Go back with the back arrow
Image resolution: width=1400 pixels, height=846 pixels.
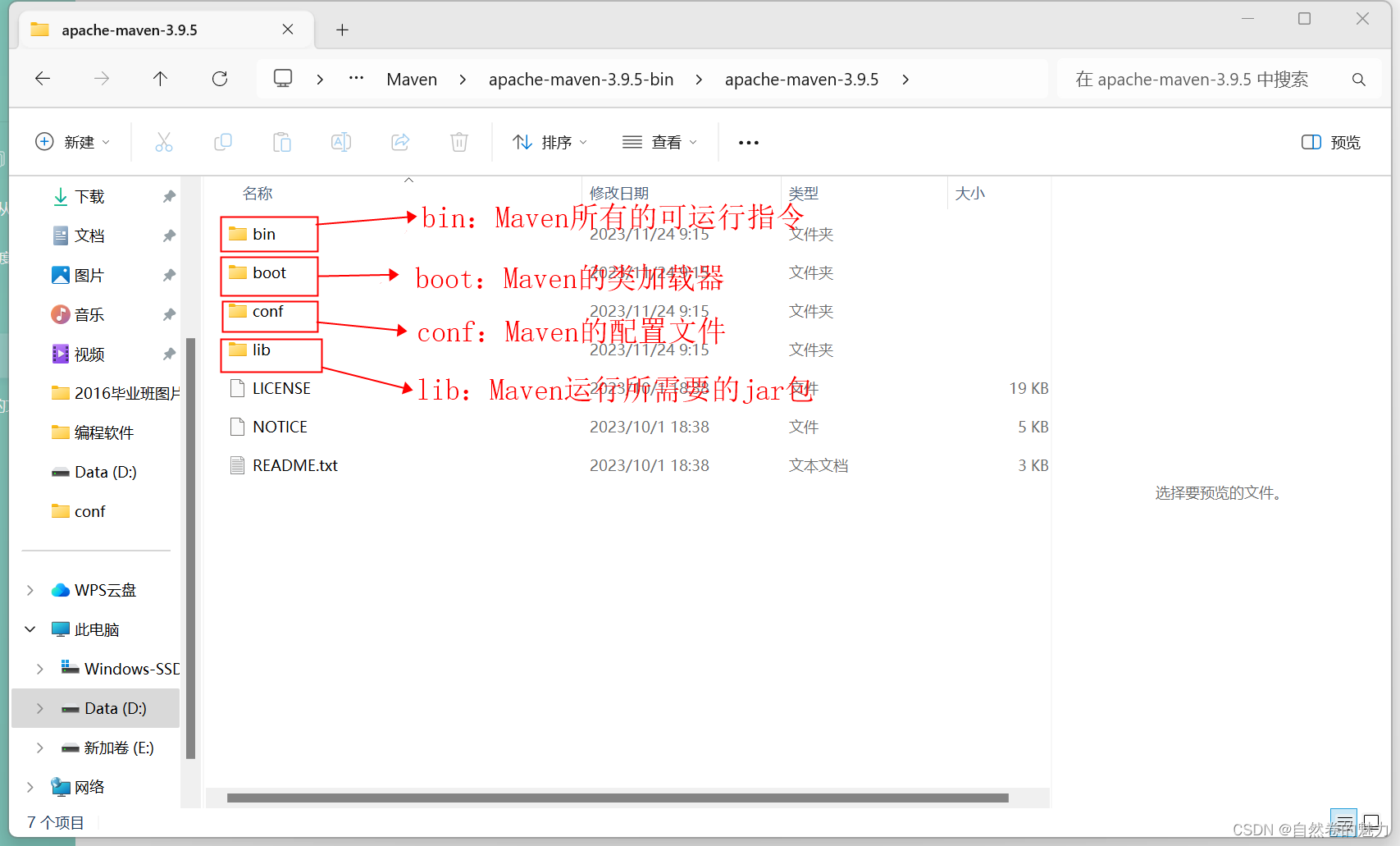click(43, 79)
